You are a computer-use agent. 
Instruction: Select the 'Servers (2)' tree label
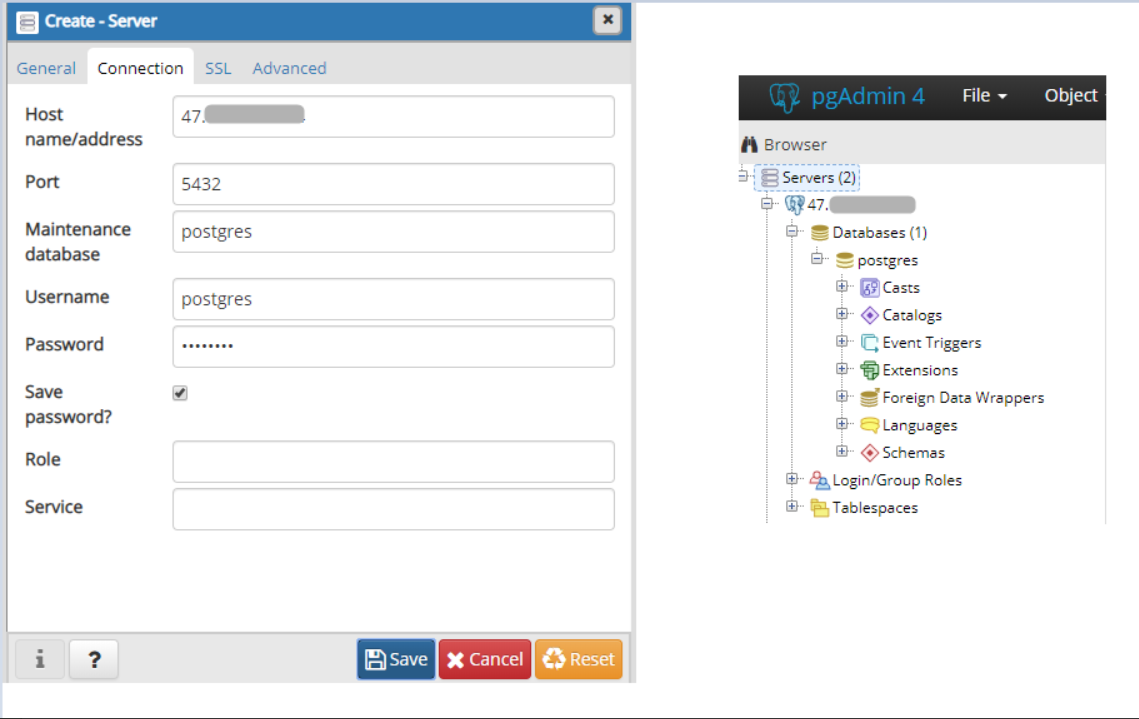pyautogui.click(x=819, y=177)
